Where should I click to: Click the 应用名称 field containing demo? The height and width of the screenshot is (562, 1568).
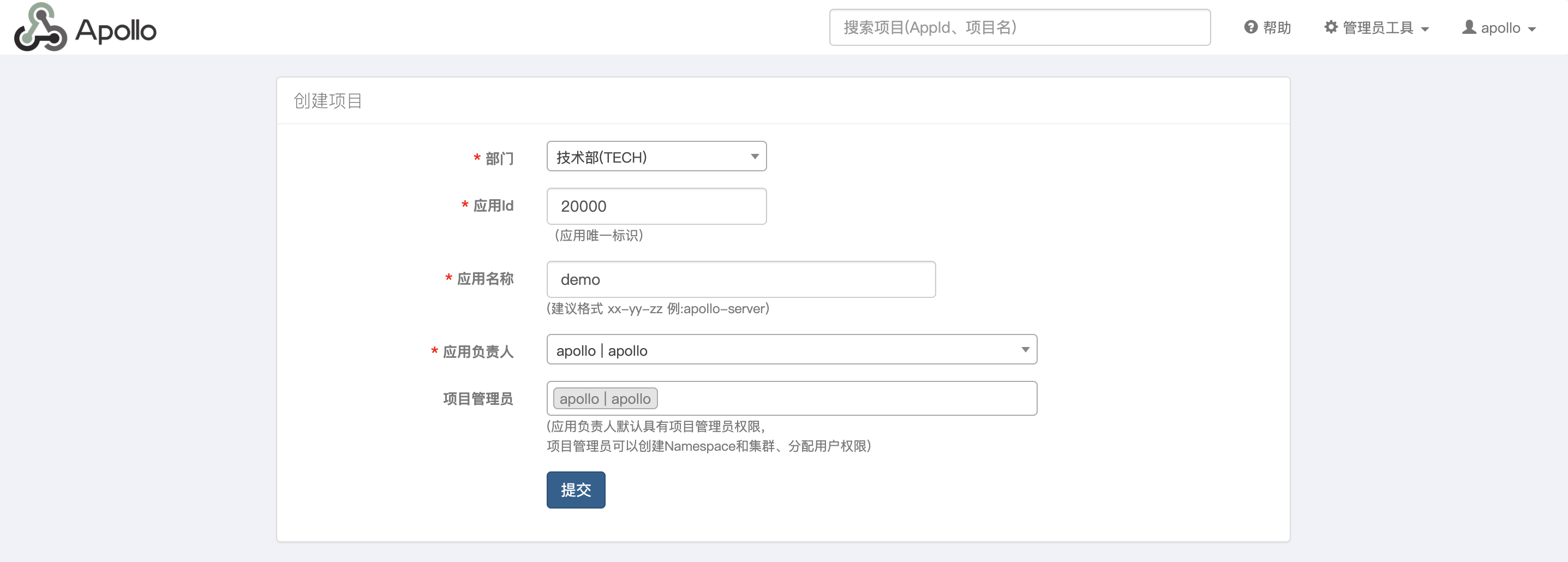pyautogui.click(x=740, y=279)
